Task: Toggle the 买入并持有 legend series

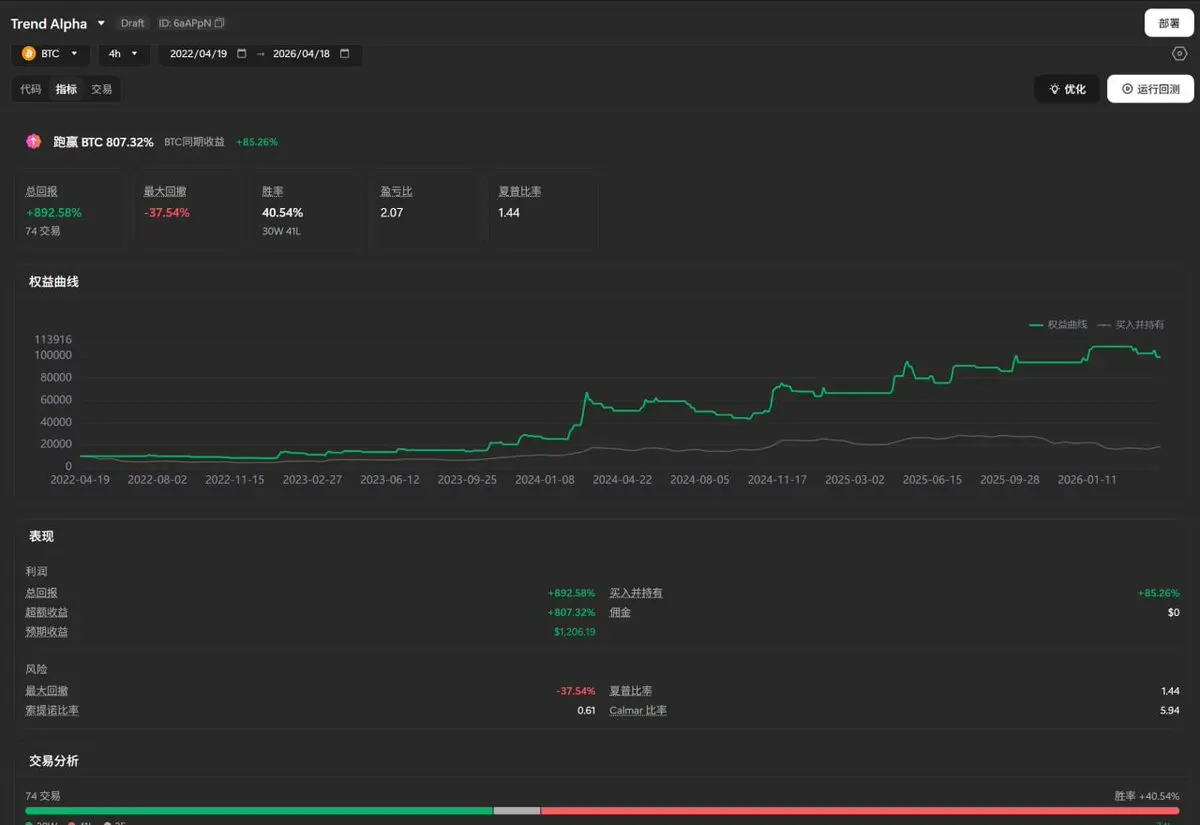Action: pyautogui.click(x=1131, y=325)
